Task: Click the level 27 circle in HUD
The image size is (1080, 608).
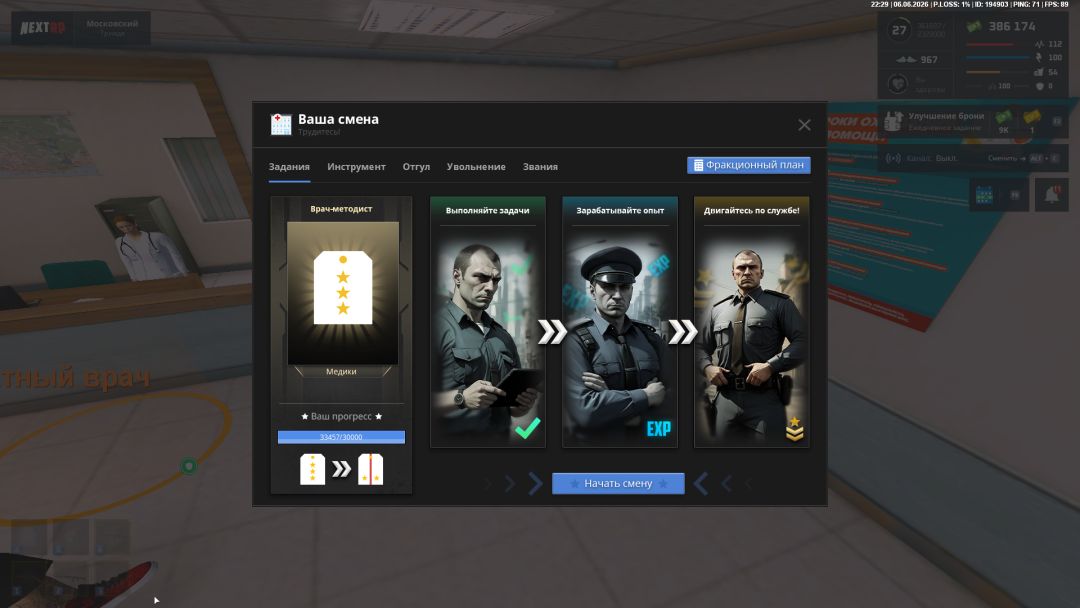Action: click(900, 30)
